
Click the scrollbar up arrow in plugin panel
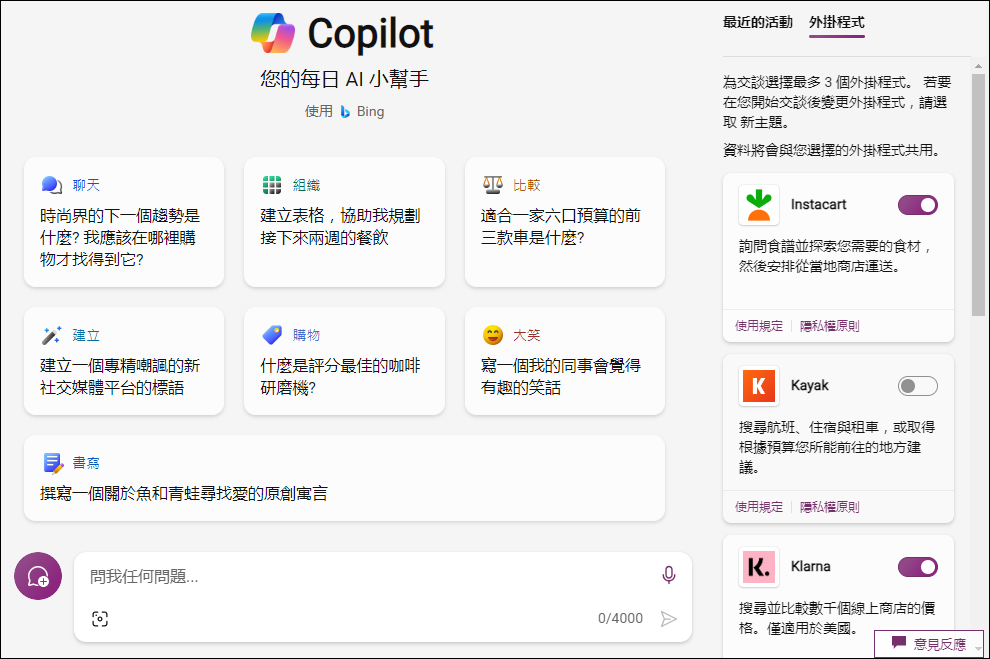coord(978,66)
